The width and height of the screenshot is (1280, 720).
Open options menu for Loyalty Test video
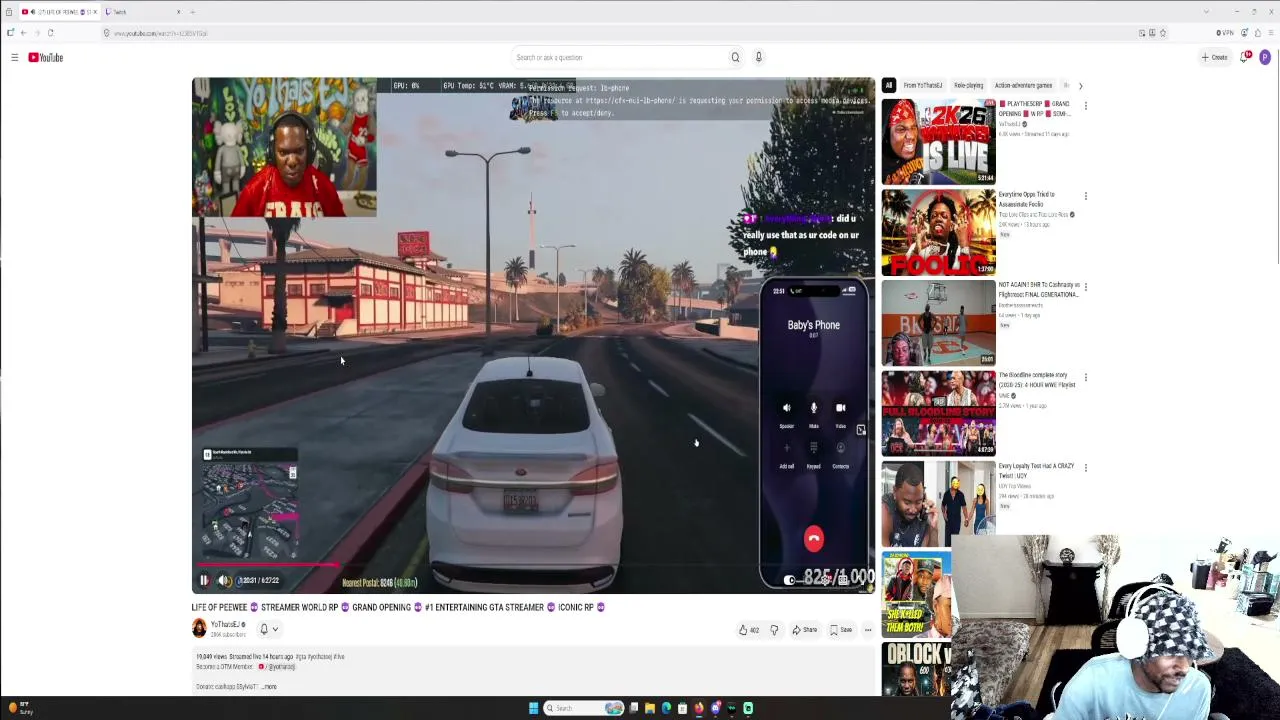point(1086,468)
